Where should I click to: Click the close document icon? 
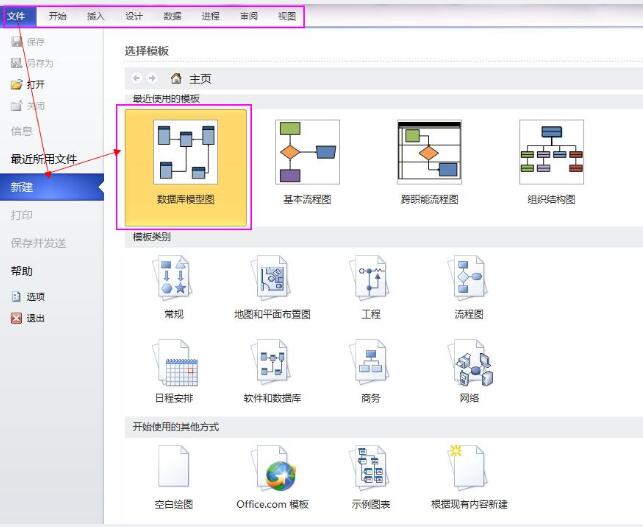[16, 106]
